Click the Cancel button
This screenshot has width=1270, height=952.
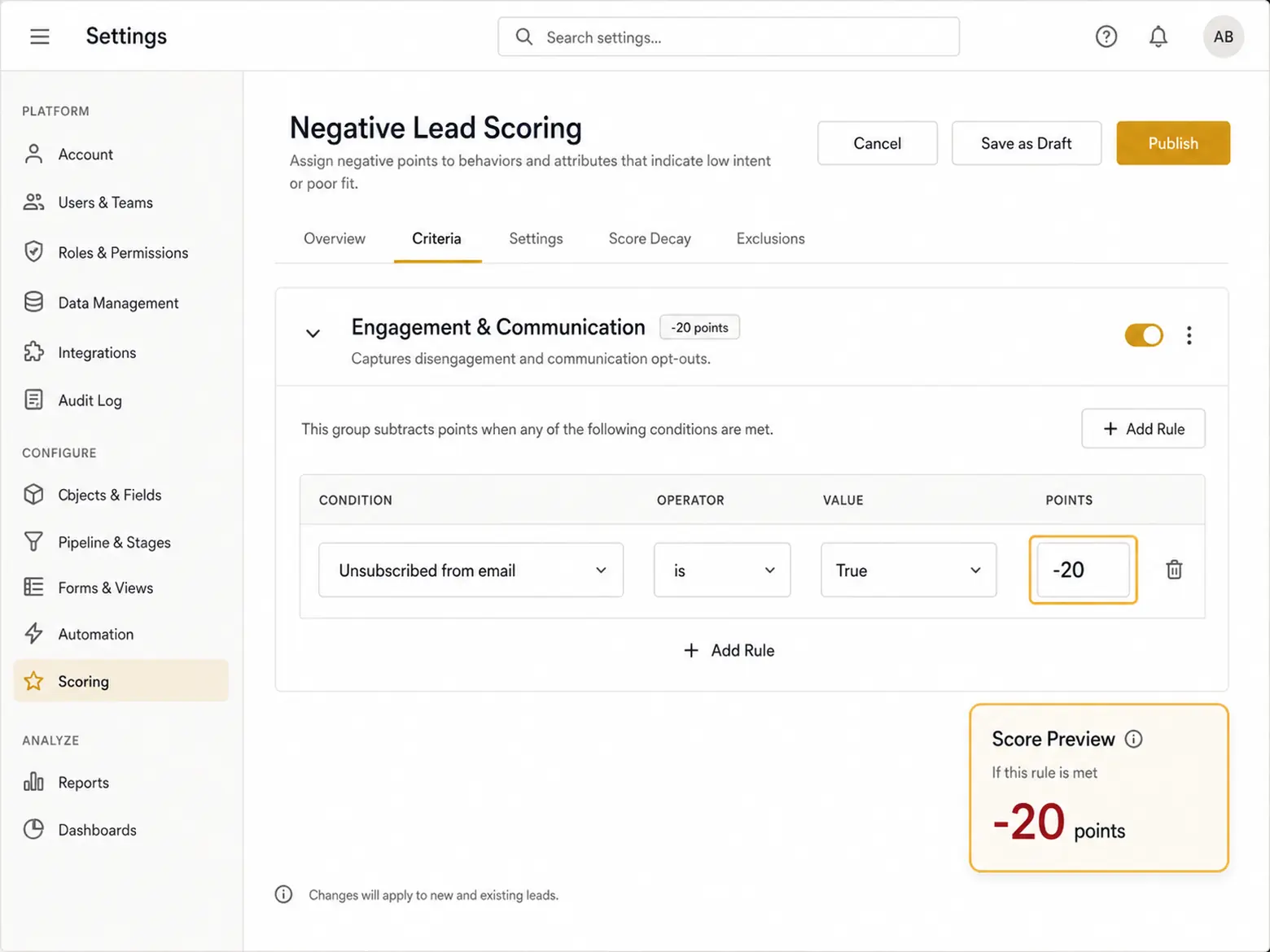coord(877,143)
